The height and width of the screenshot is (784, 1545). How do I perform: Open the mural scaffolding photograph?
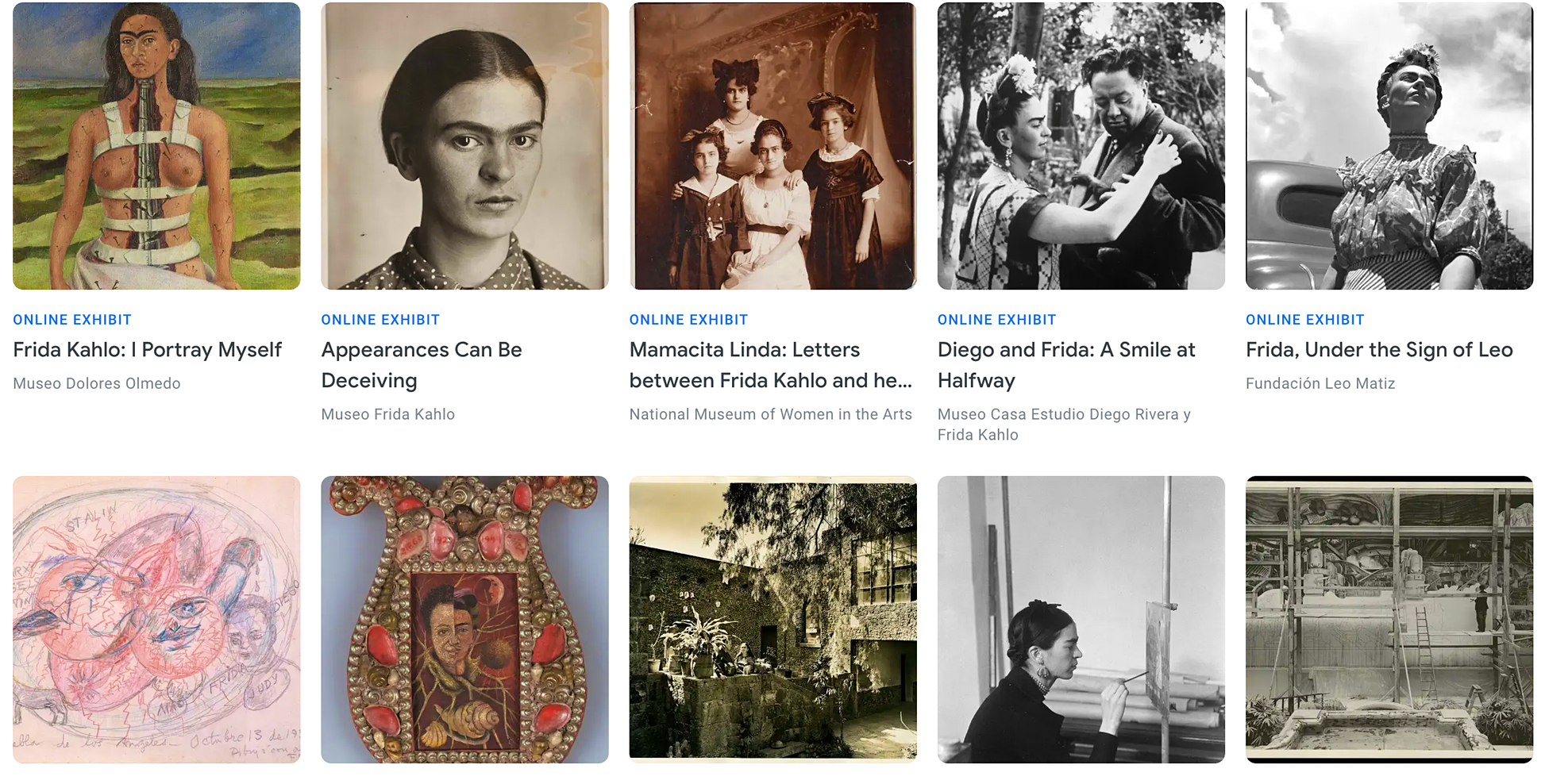(x=1389, y=620)
